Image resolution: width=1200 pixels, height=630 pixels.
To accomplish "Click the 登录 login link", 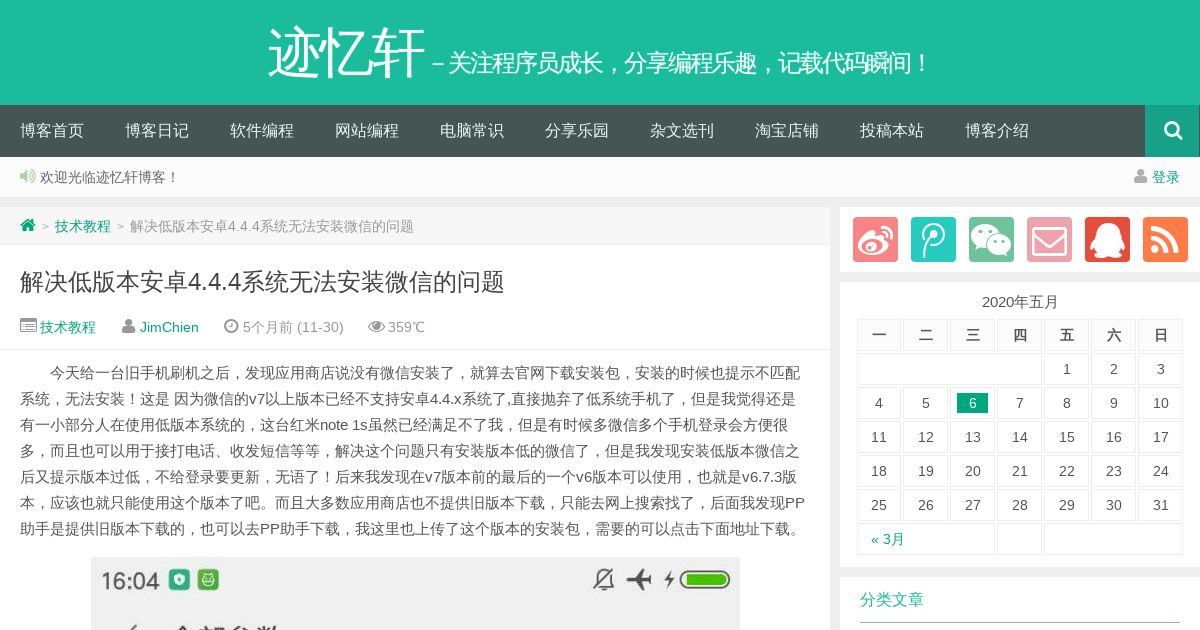I will (x=1166, y=177).
